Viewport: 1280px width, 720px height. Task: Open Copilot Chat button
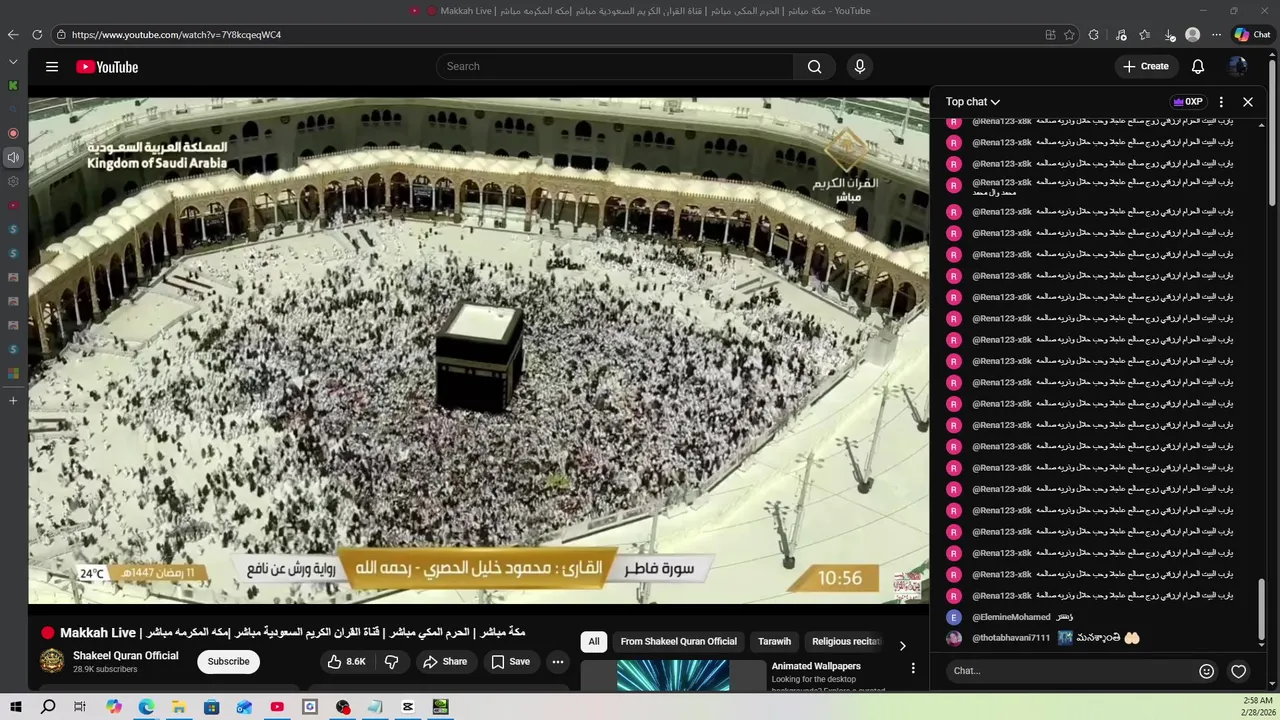click(x=1252, y=34)
